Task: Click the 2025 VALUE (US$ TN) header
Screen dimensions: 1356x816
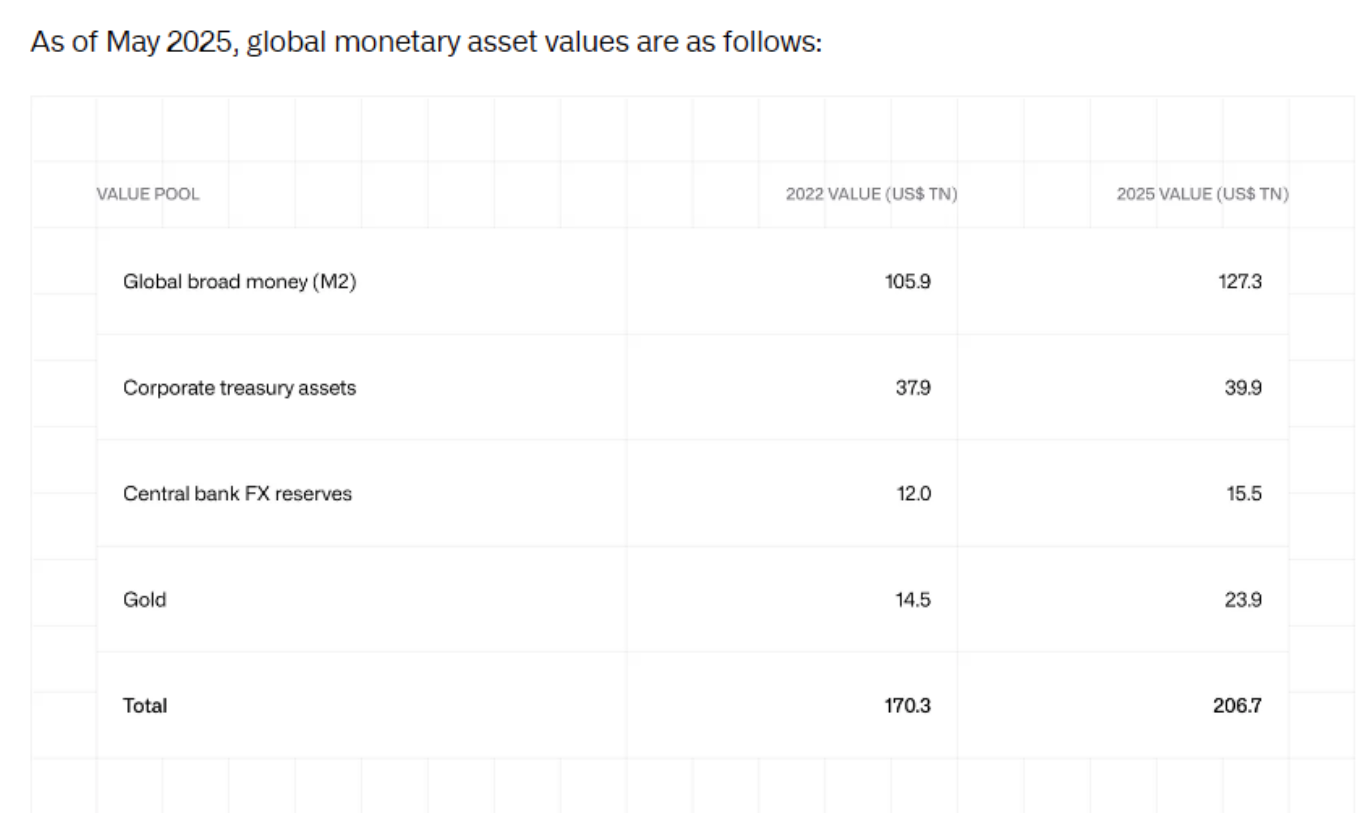Action: pos(1202,194)
